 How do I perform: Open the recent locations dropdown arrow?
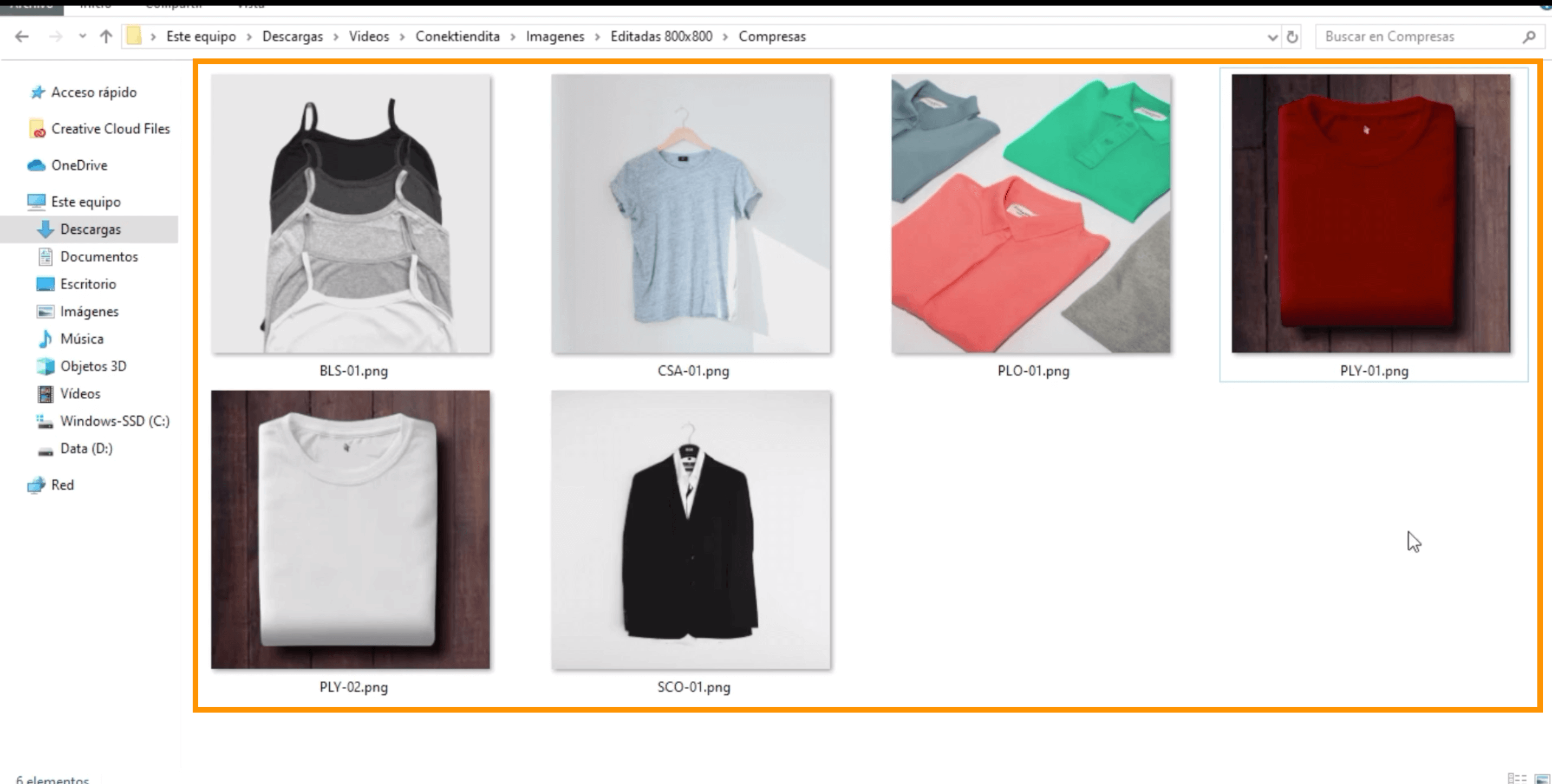(x=82, y=37)
